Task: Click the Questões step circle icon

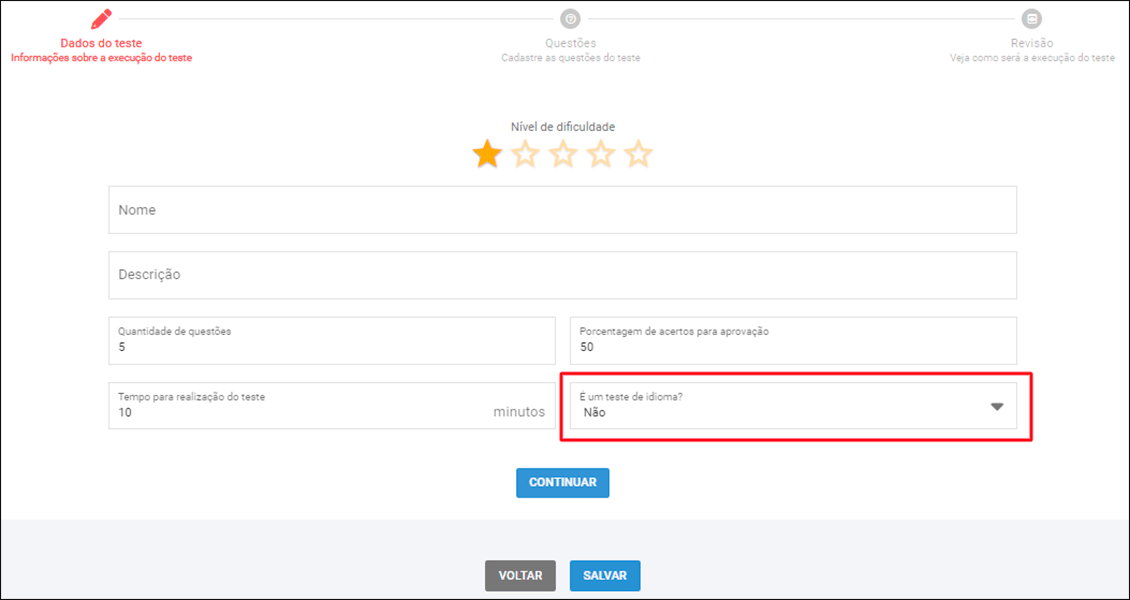Action: point(570,19)
